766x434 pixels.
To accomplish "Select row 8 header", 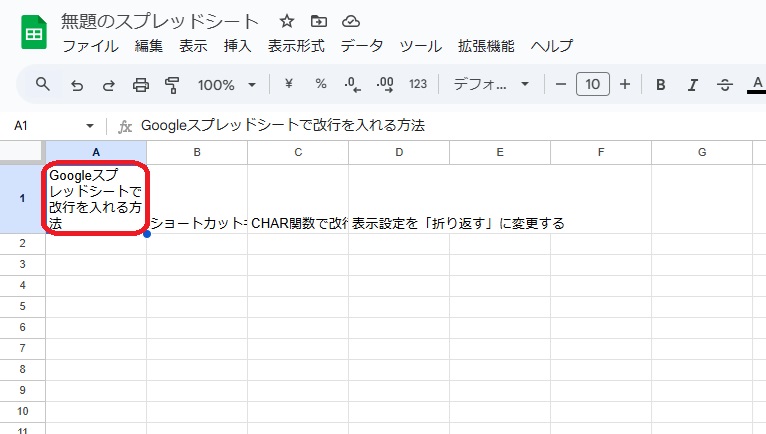I will pos(22,369).
